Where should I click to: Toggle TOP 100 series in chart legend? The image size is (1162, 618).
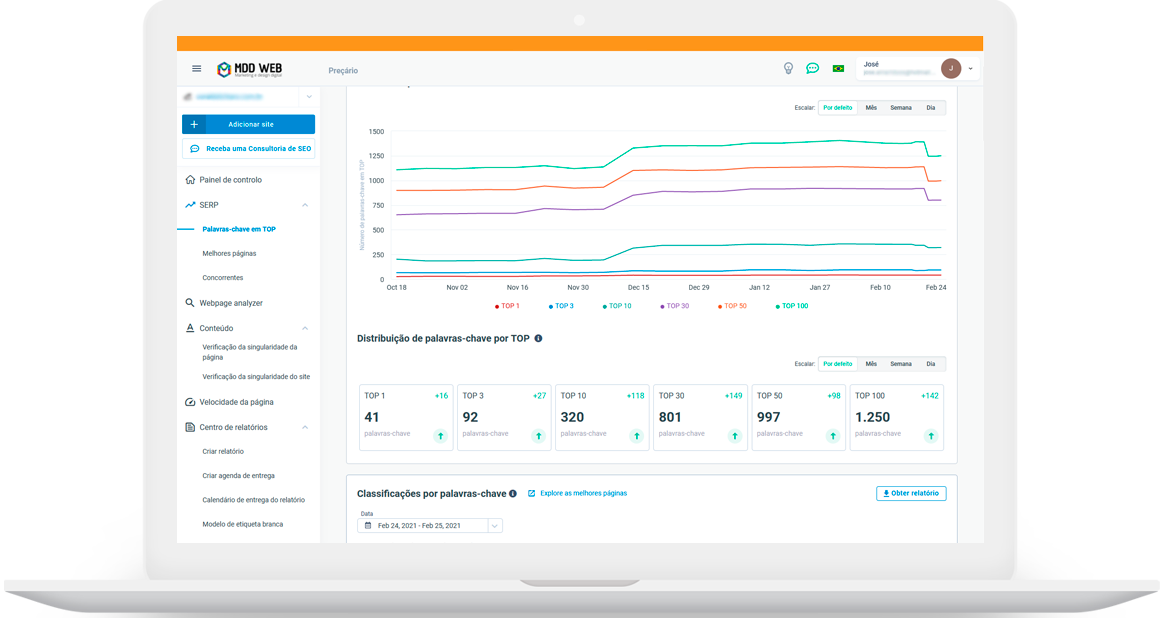coord(791,306)
